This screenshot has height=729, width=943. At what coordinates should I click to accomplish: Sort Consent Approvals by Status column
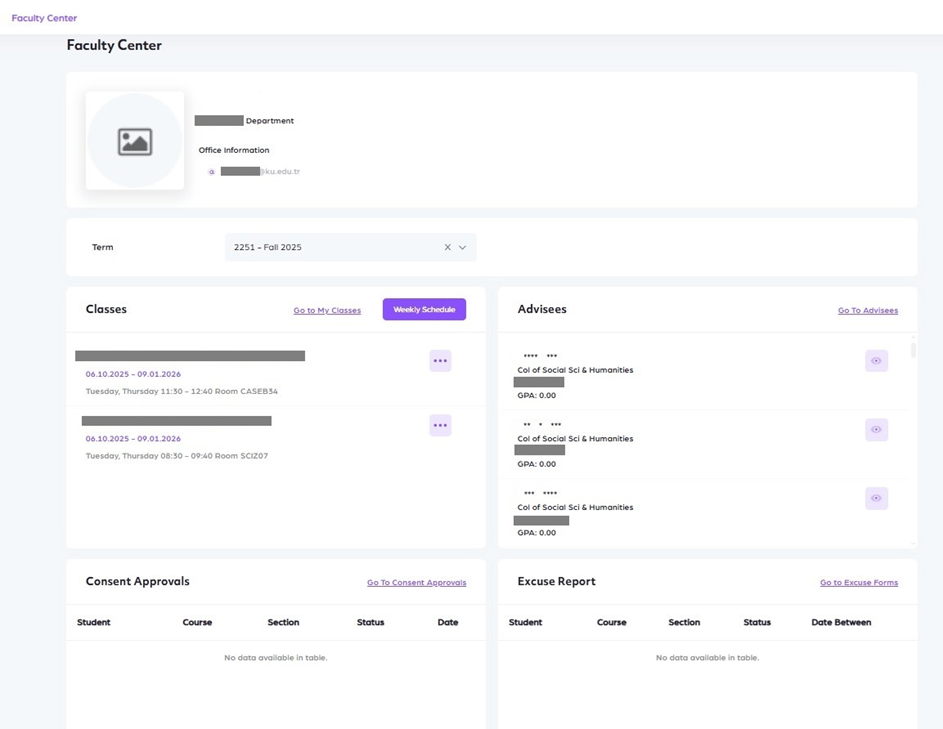tap(370, 622)
